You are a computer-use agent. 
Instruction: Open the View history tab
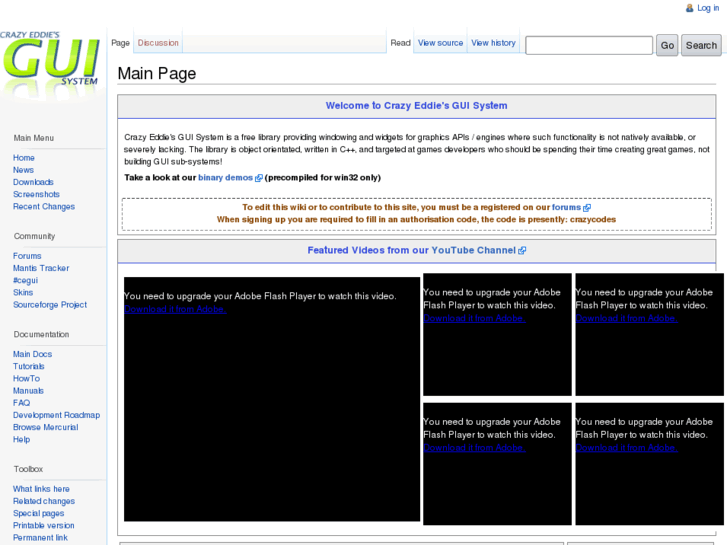coord(493,43)
